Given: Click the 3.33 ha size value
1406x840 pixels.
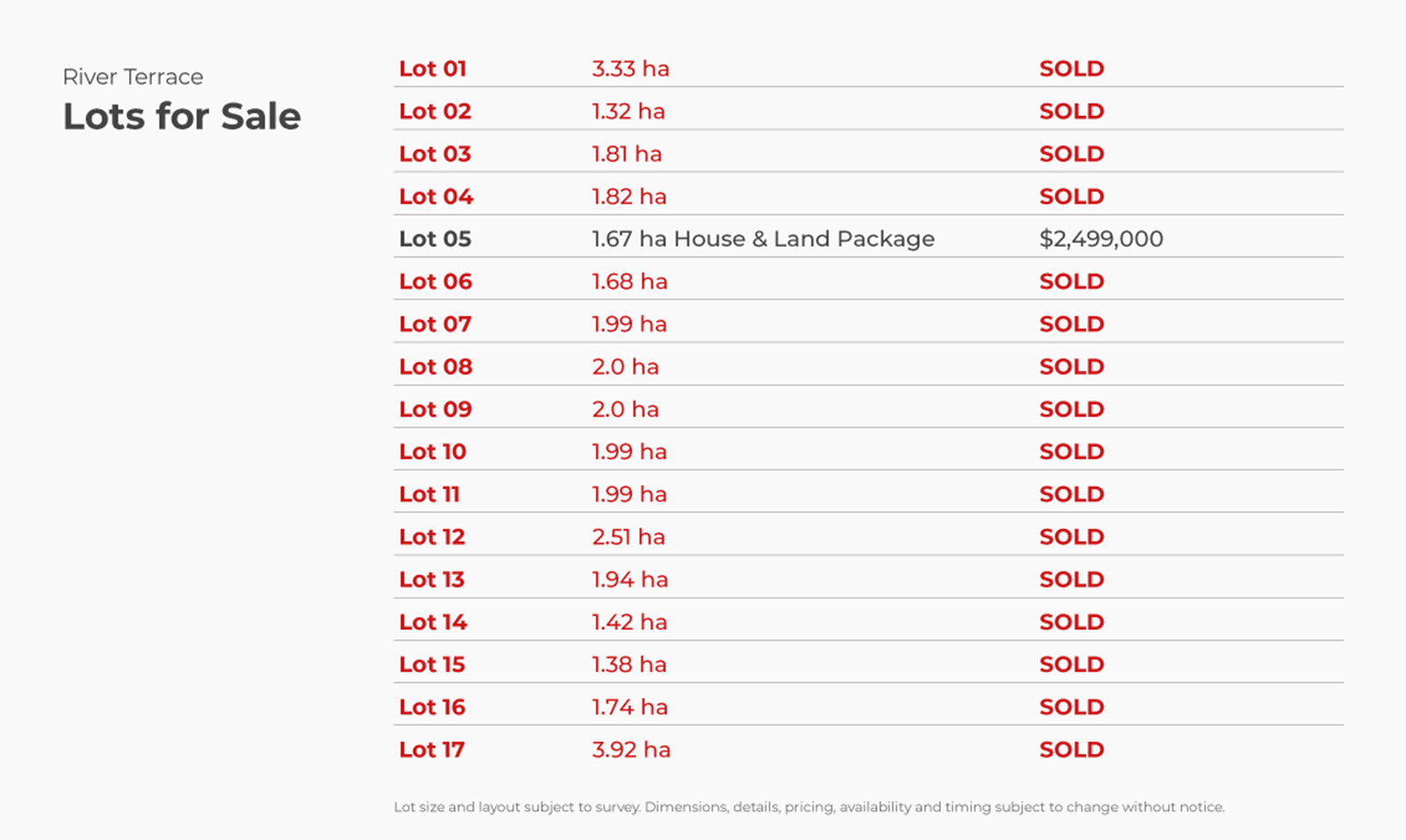Looking at the screenshot, I should click(630, 69).
